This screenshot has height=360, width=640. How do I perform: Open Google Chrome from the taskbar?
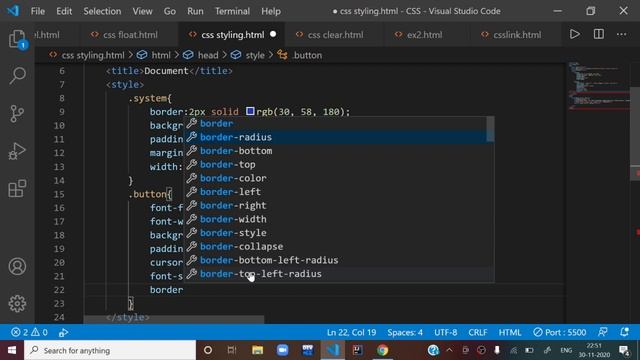point(382,350)
